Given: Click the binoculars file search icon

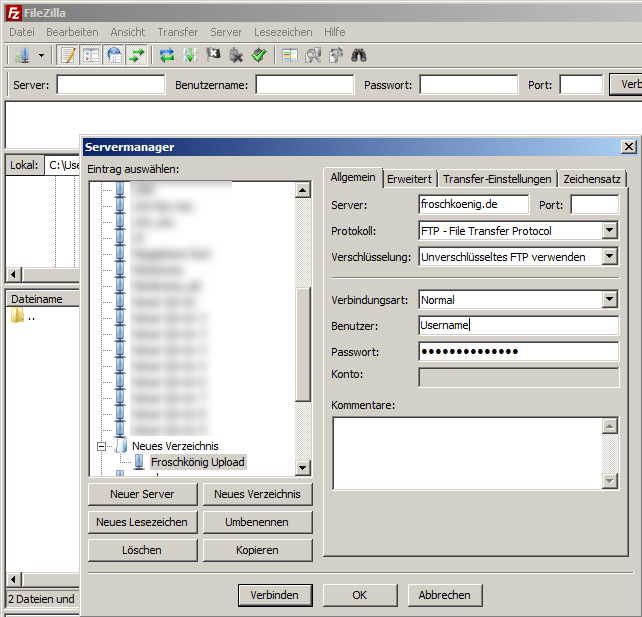Looking at the screenshot, I should pos(358,55).
